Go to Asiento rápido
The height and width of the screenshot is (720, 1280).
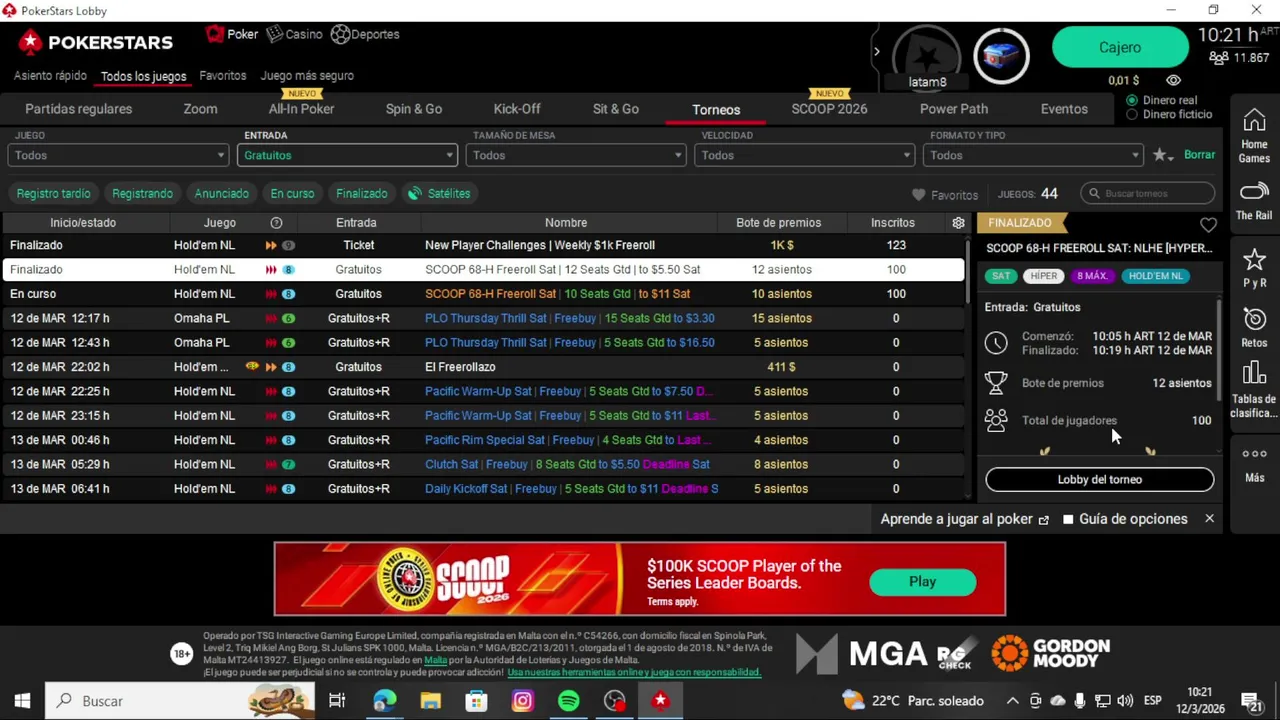(50, 76)
